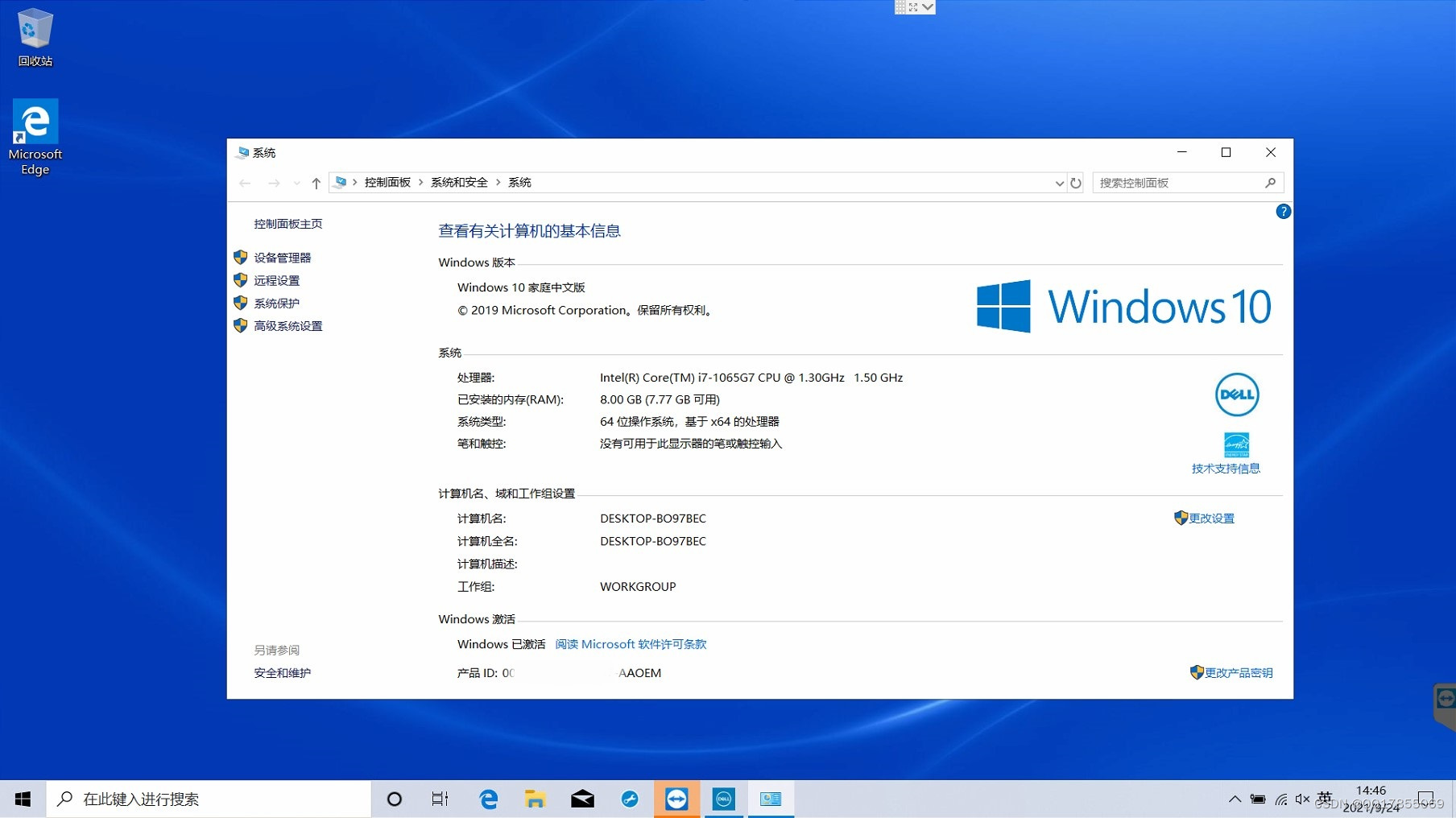Expand the chevron after the computer icon in address bar
The image size is (1456, 818).
354,183
